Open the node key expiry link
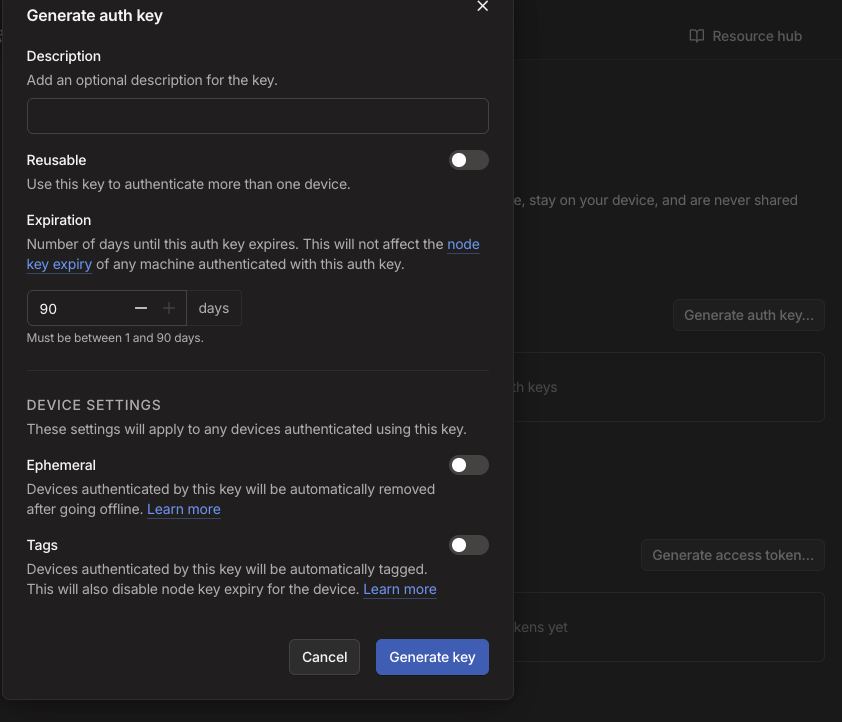 (463, 244)
